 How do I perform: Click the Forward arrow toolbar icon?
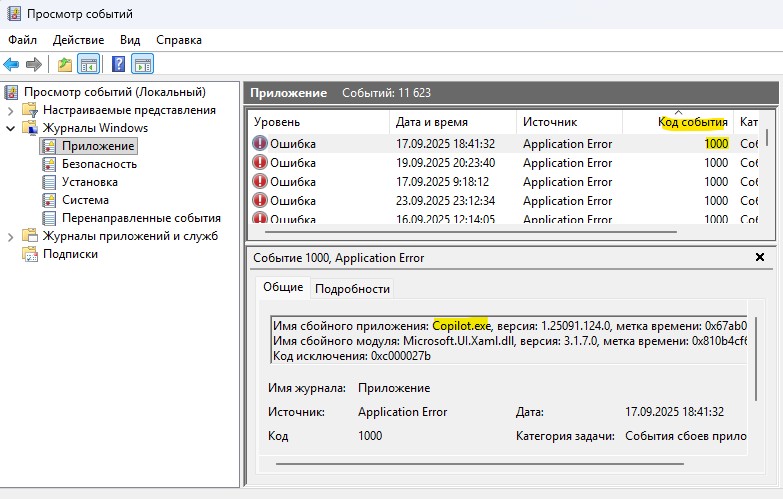(x=34, y=65)
